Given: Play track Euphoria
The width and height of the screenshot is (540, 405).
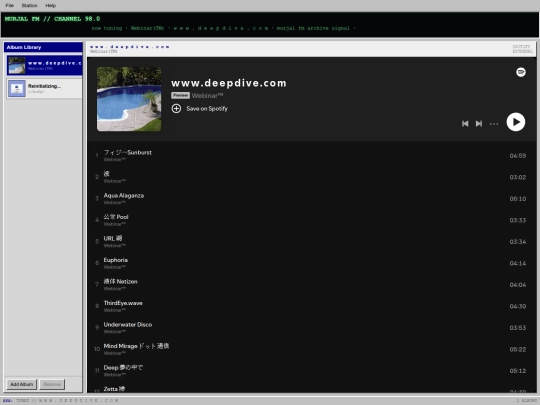Looking at the screenshot, I should click(x=312, y=263).
